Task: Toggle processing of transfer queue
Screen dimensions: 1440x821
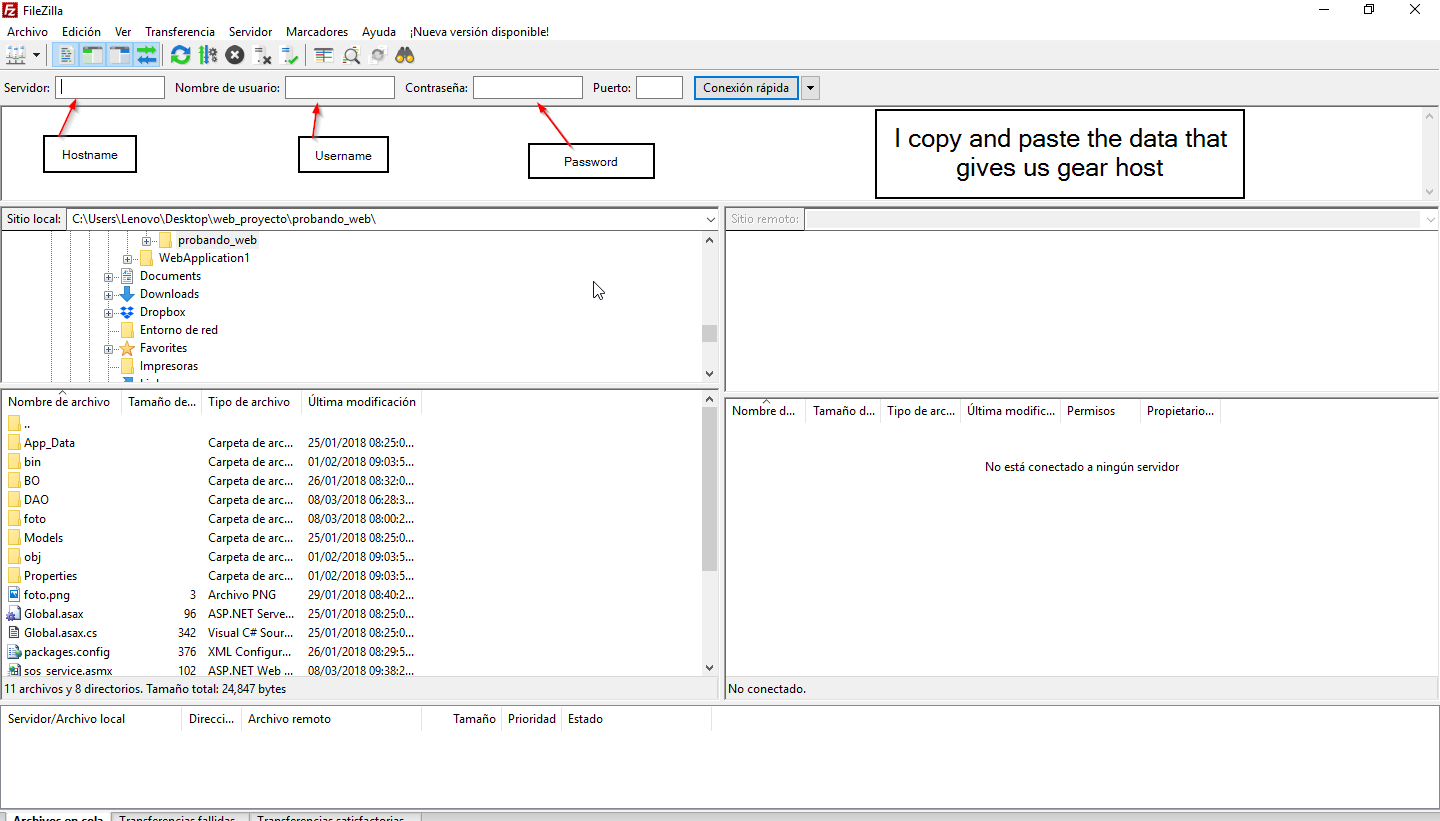Action: click(x=208, y=55)
